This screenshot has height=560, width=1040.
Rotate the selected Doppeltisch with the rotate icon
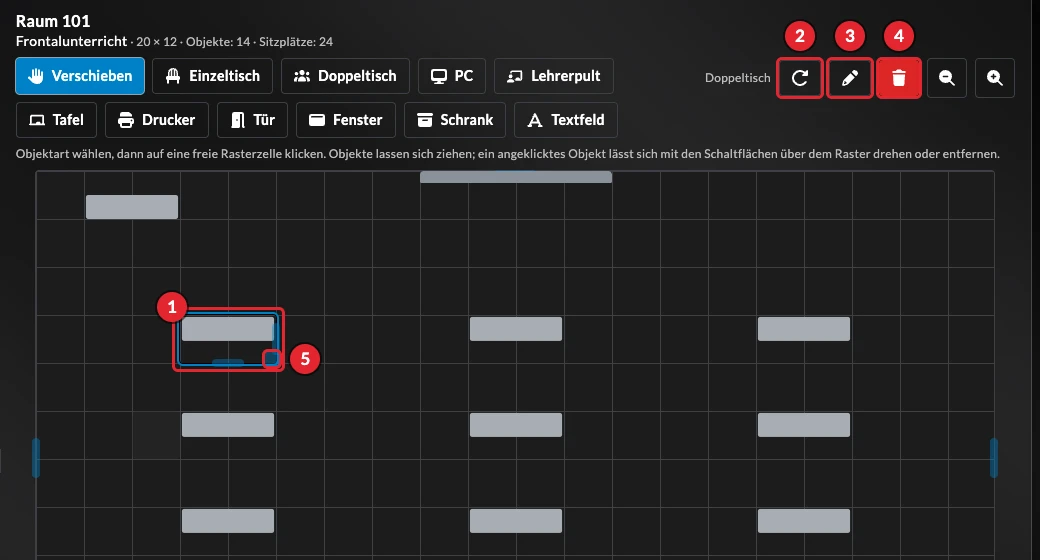[x=800, y=78]
